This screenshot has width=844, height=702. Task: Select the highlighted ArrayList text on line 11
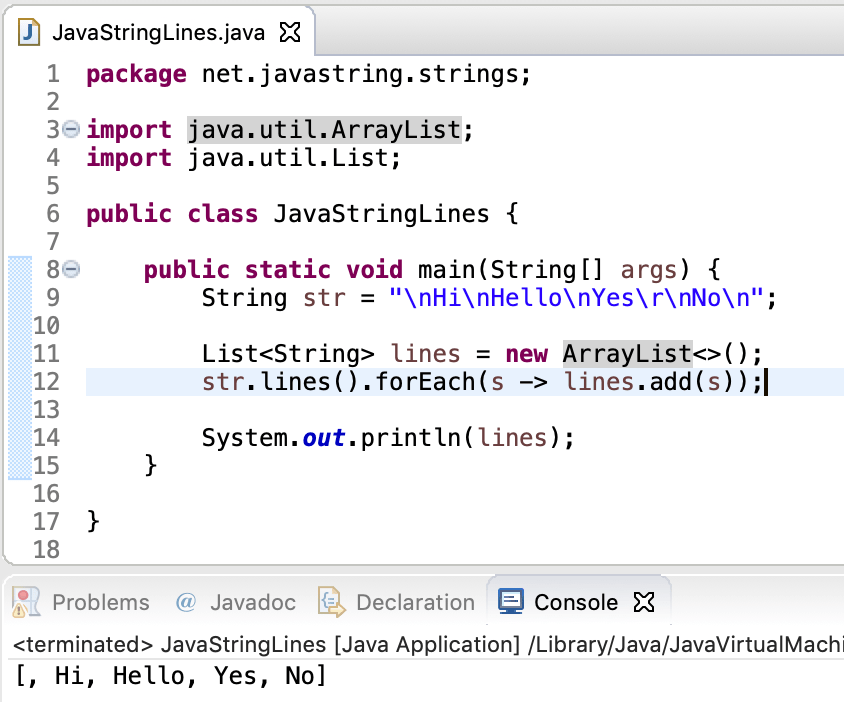(625, 353)
